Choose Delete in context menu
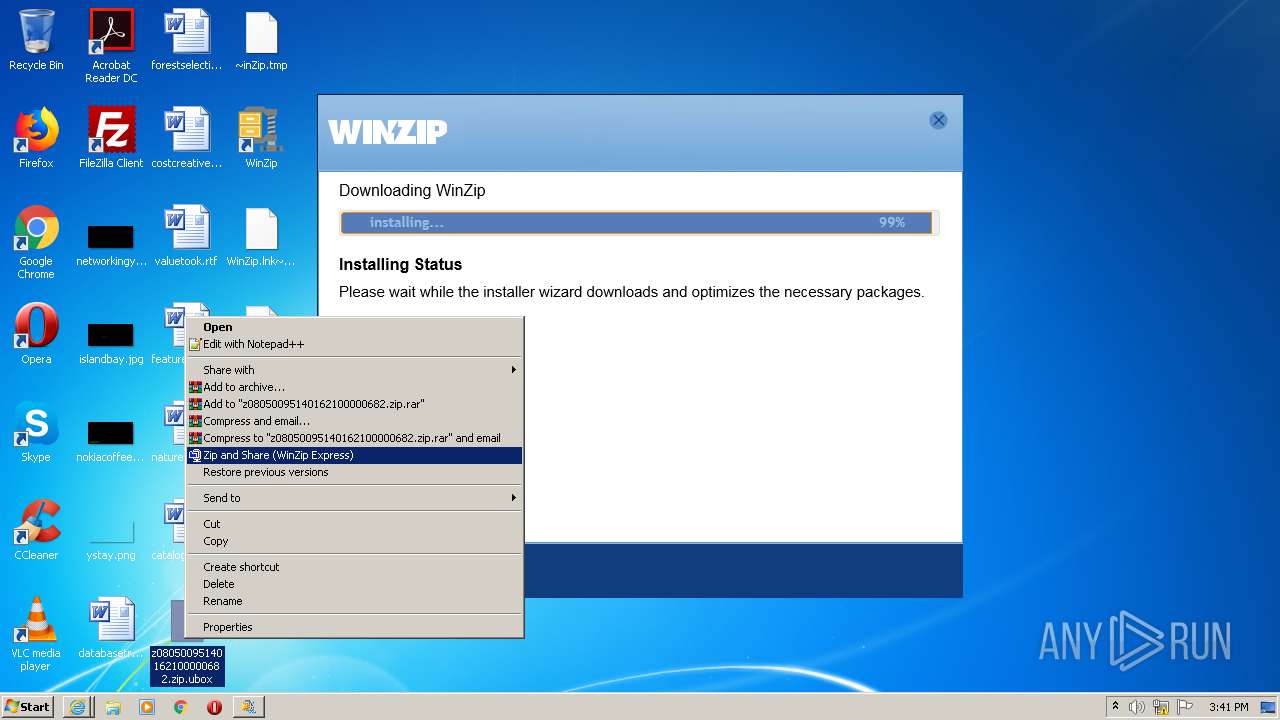 tap(355, 584)
